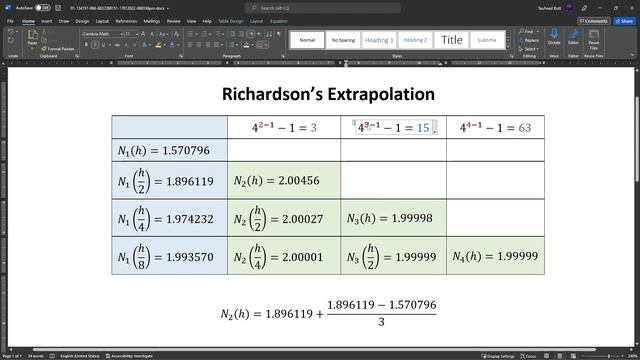Apply Bold formatting
The image size is (640, 360).
pos(87,45)
